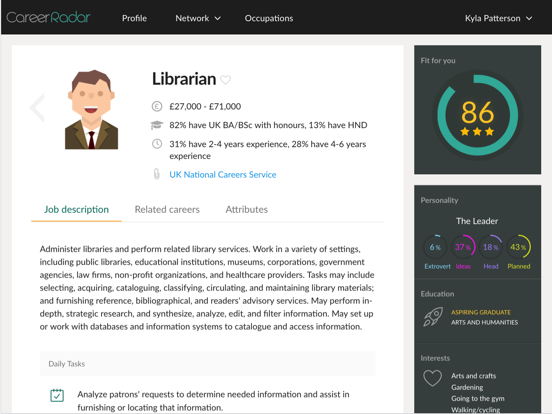This screenshot has width=552, height=414.
Task: Click the Librarian avatar illustration
Action: coord(92,109)
